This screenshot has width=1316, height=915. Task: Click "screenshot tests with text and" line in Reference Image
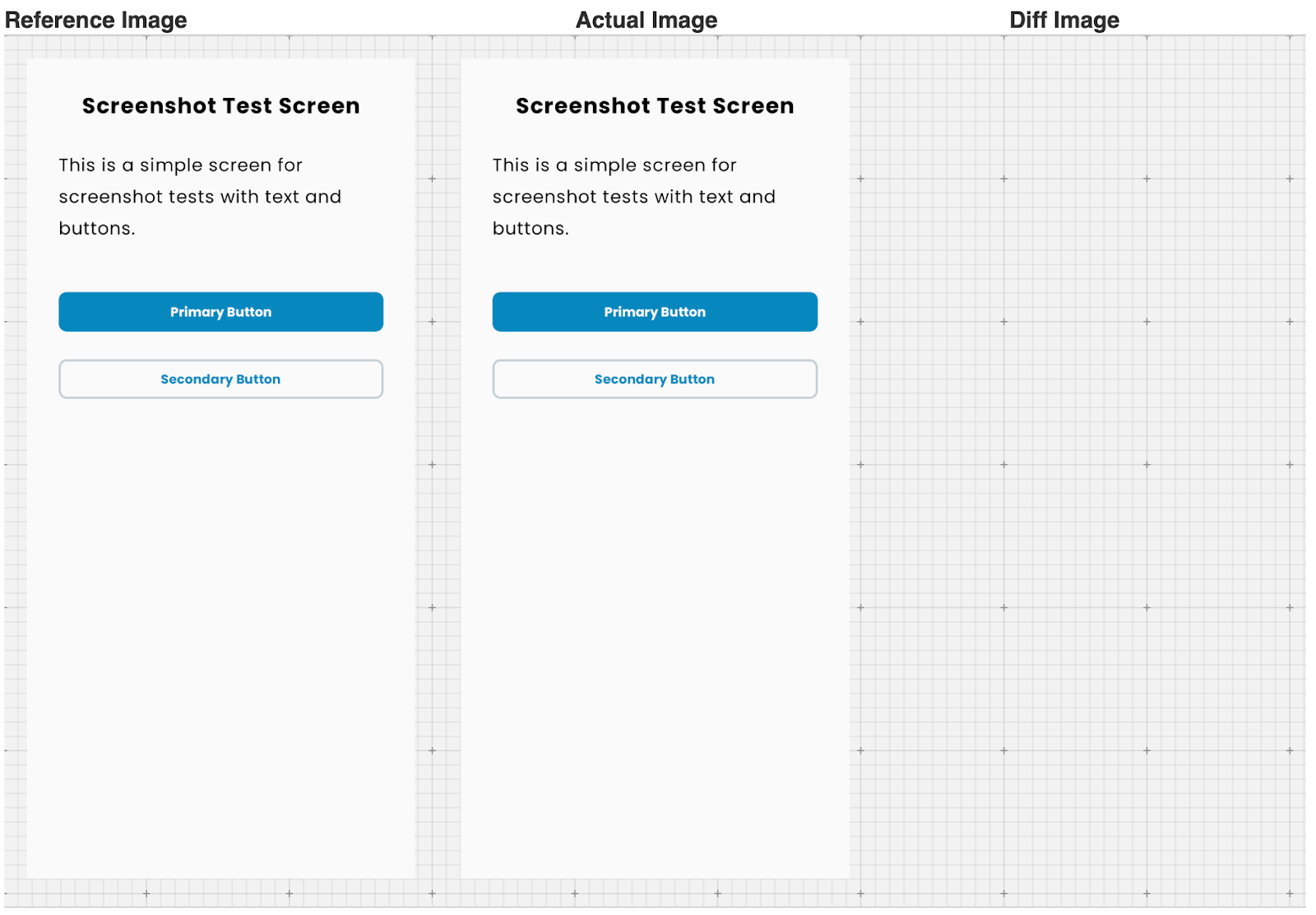point(200,197)
